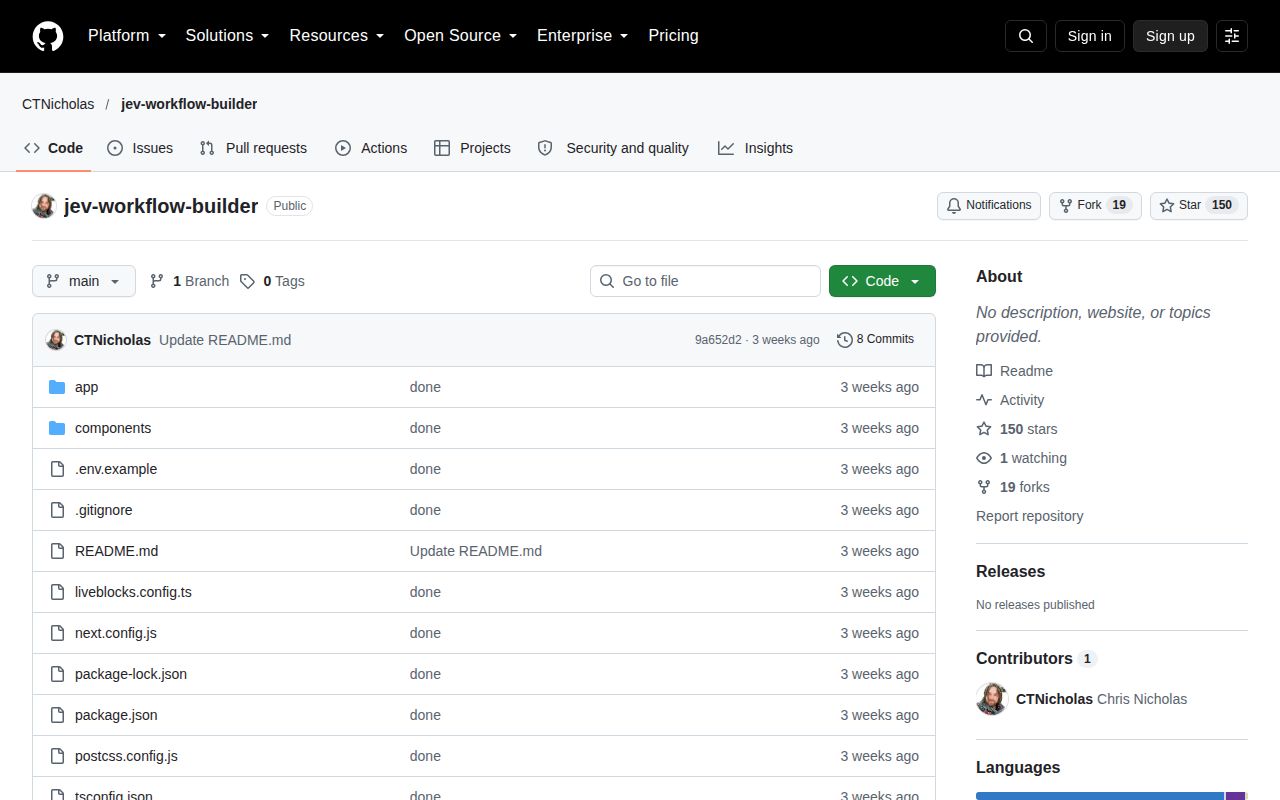Go to the GitHub homepage logo
The width and height of the screenshot is (1280, 800).
pyautogui.click(x=48, y=36)
